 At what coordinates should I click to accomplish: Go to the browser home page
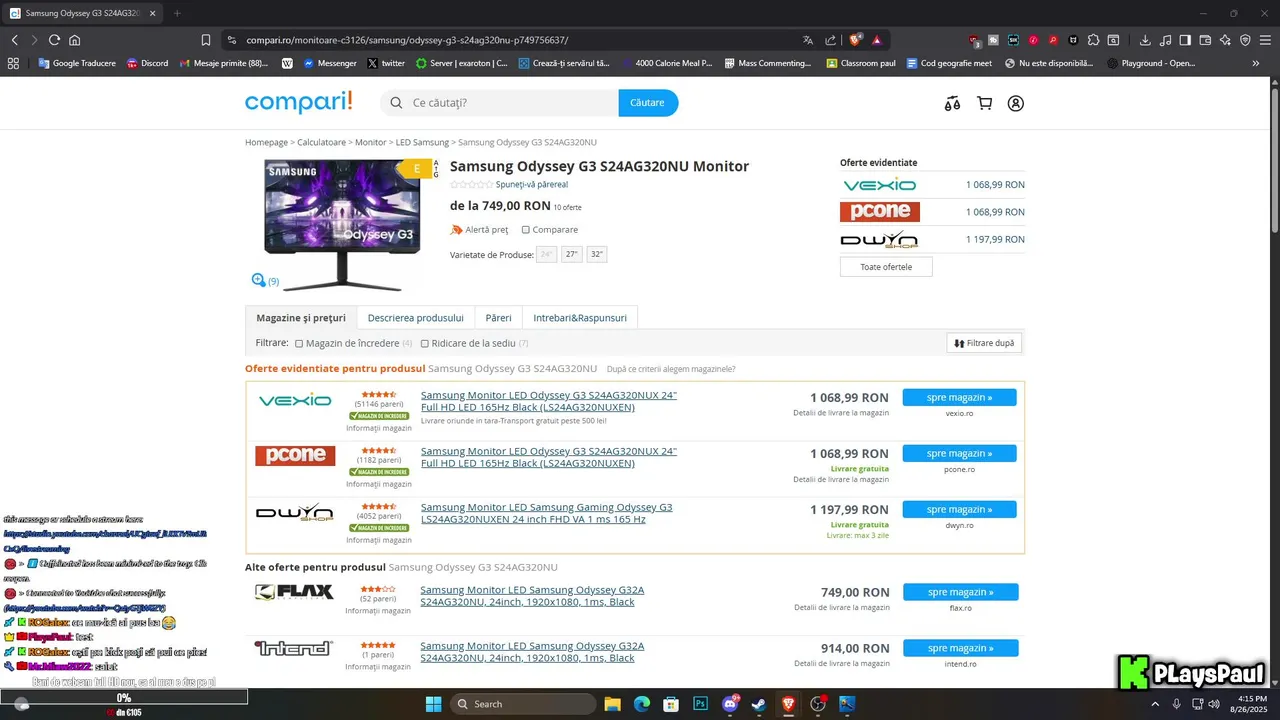coord(74,40)
